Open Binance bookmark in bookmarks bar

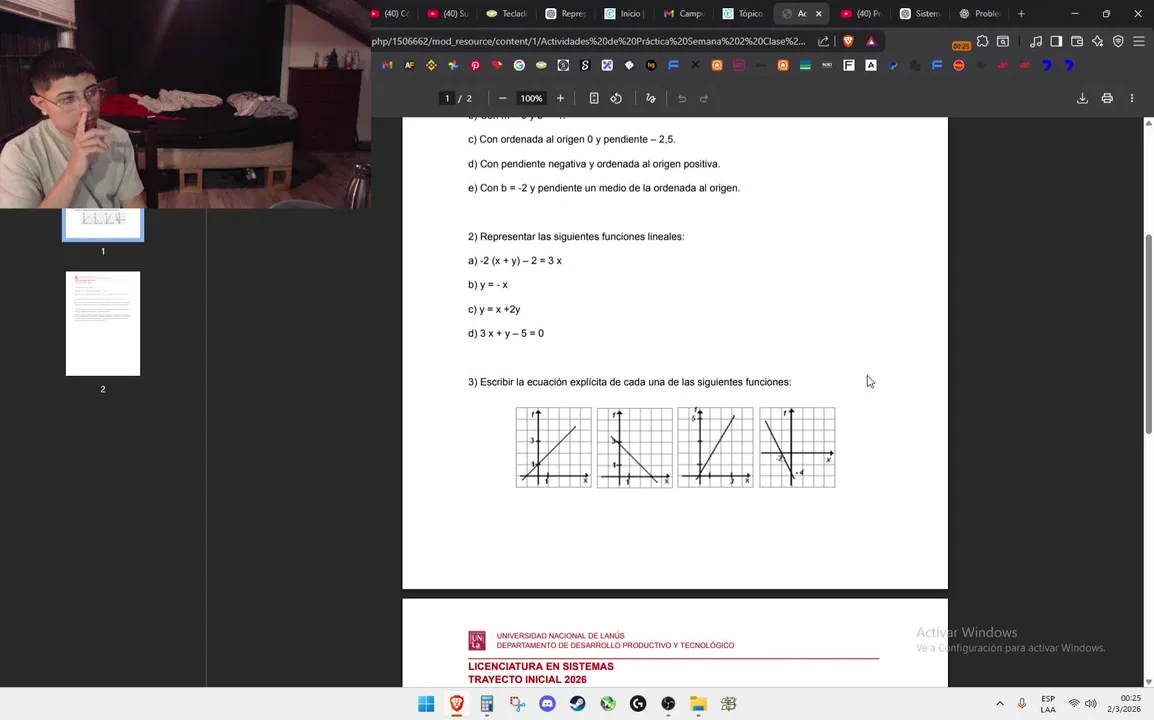coord(431,66)
